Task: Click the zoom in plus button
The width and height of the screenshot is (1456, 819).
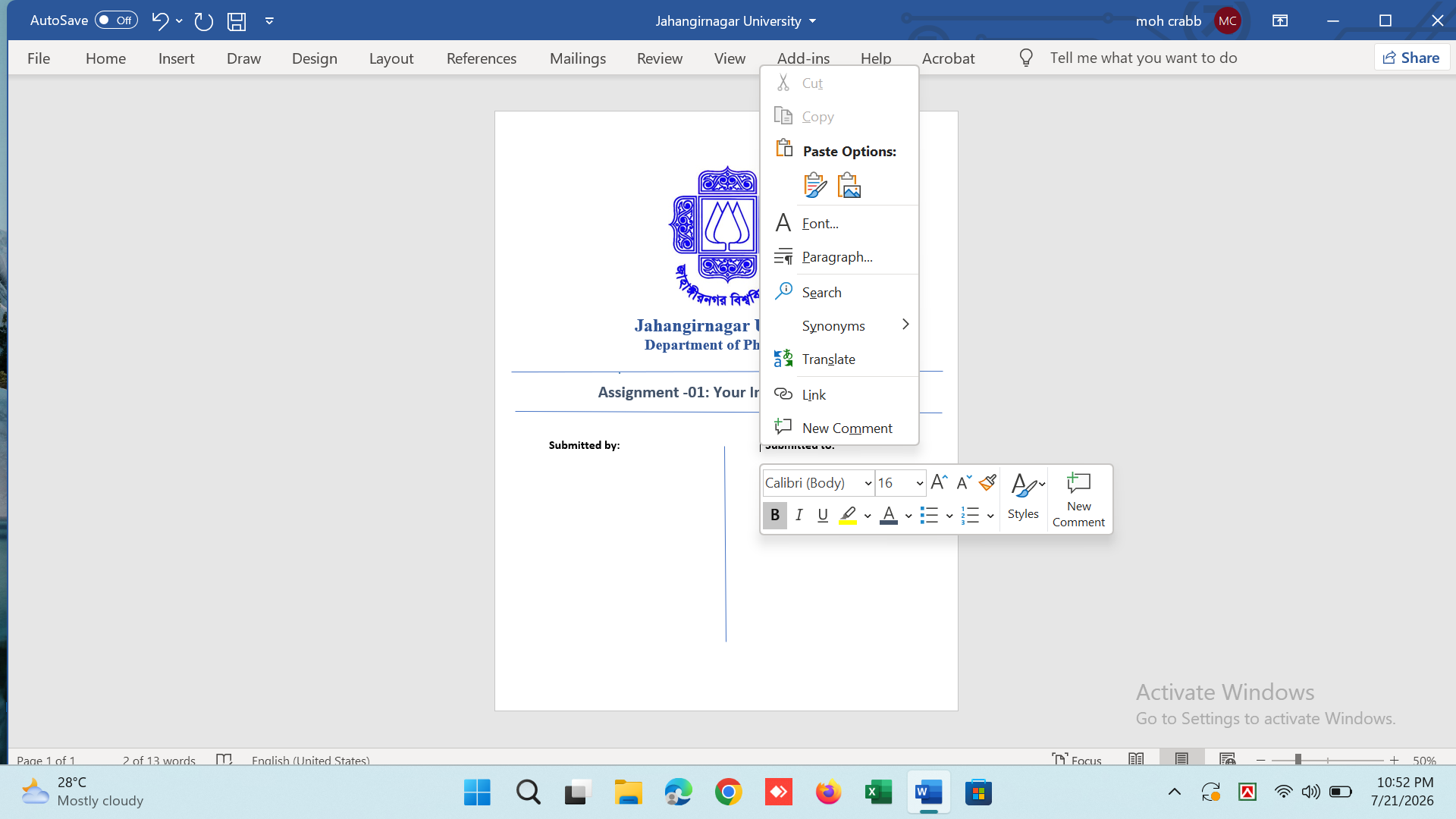Action: (1394, 760)
